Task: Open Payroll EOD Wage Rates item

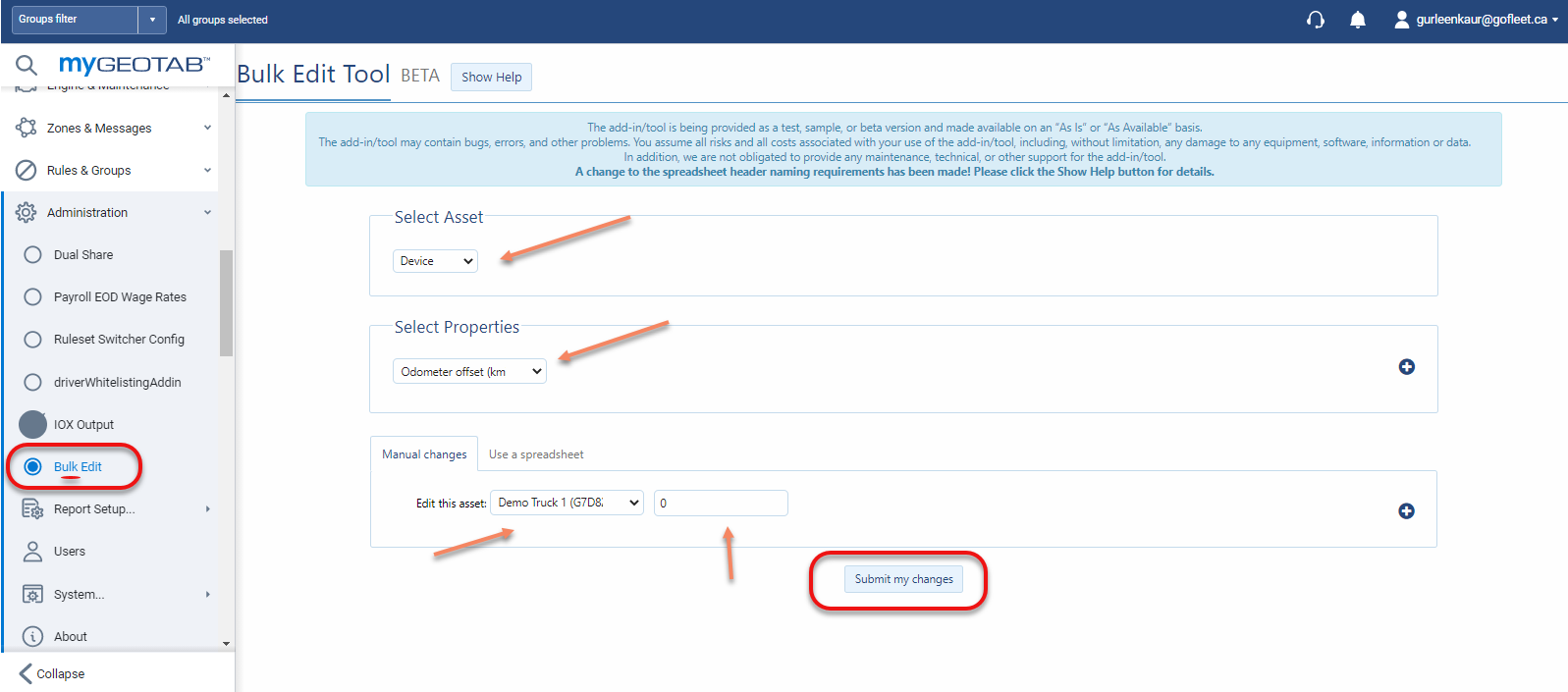Action: (x=120, y=296)
